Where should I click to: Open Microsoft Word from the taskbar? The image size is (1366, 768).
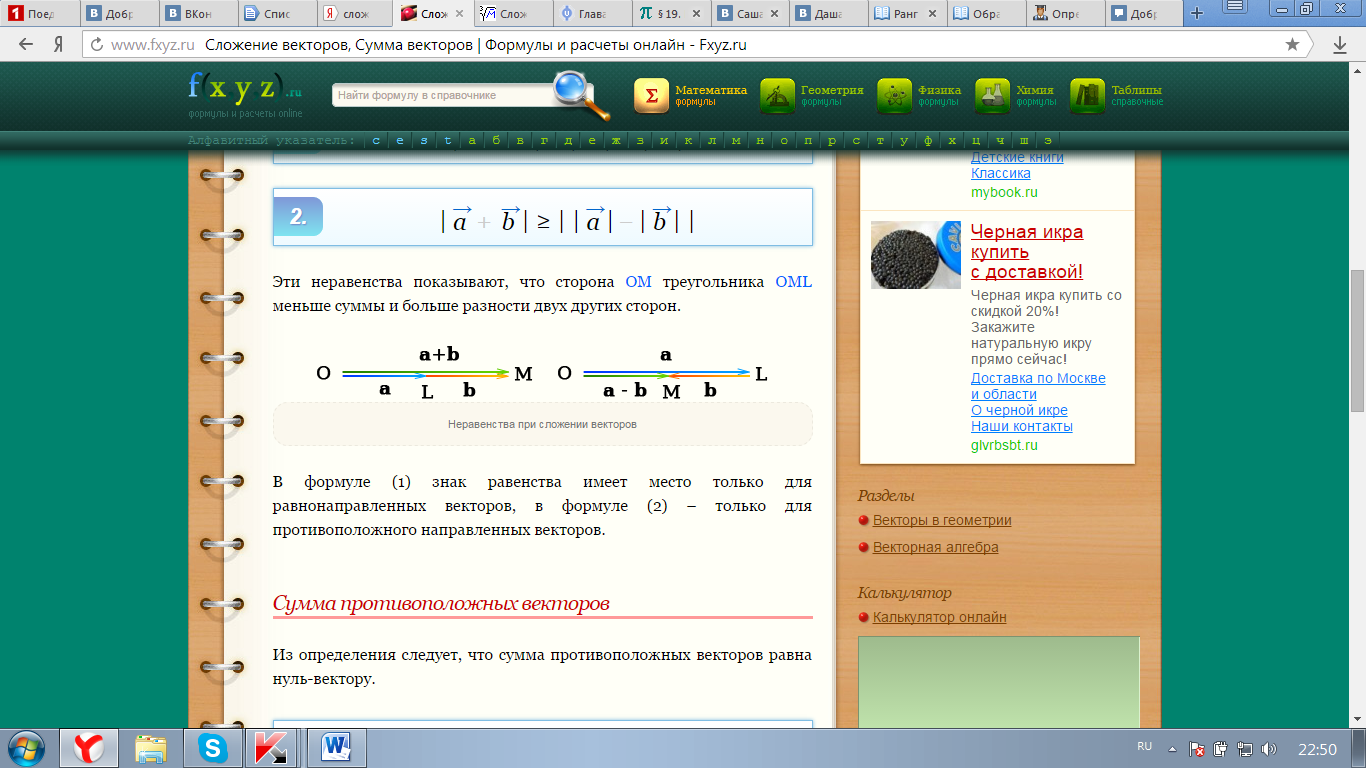pos(336,748)
